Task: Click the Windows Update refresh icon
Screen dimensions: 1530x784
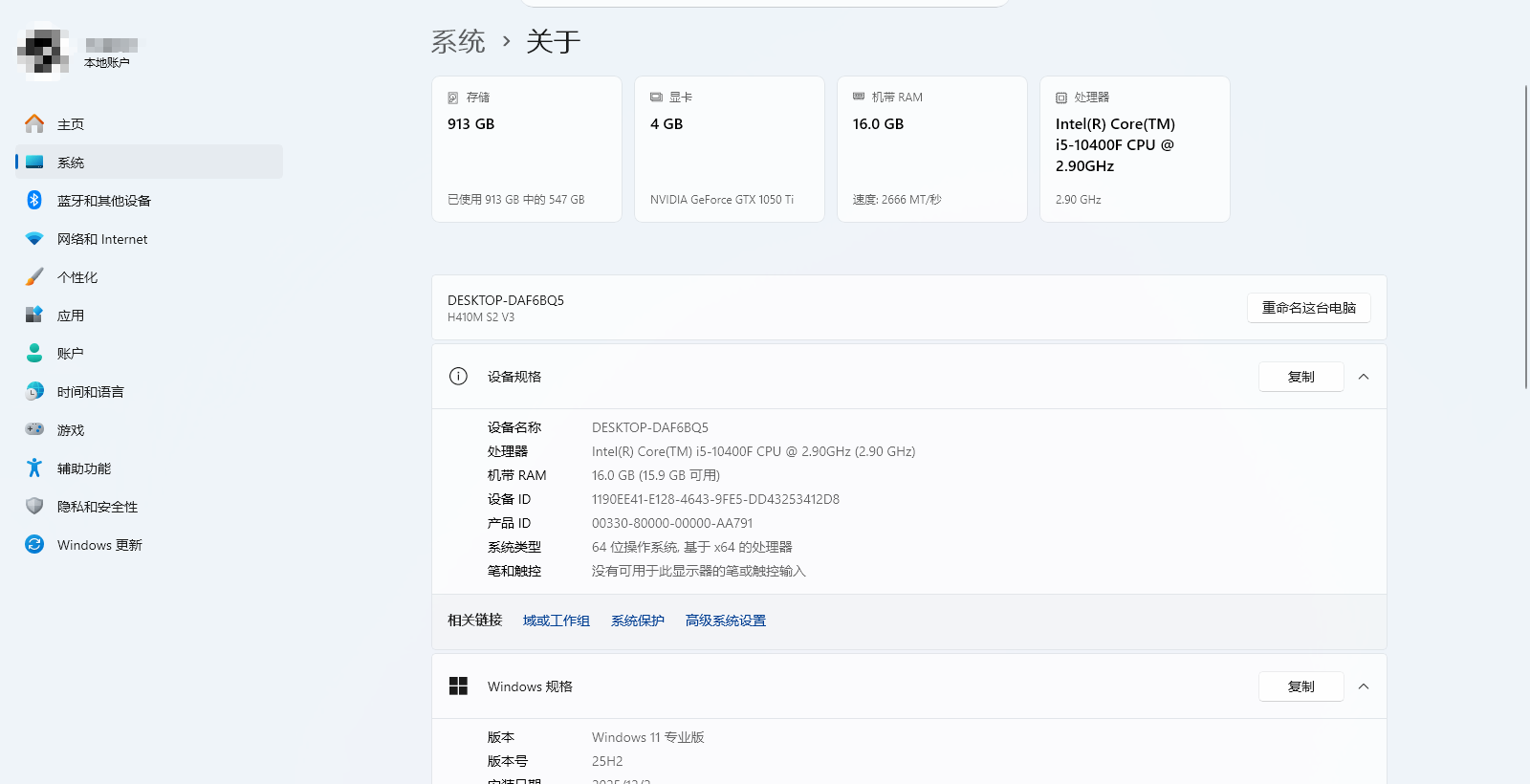Action: [34, 544]
